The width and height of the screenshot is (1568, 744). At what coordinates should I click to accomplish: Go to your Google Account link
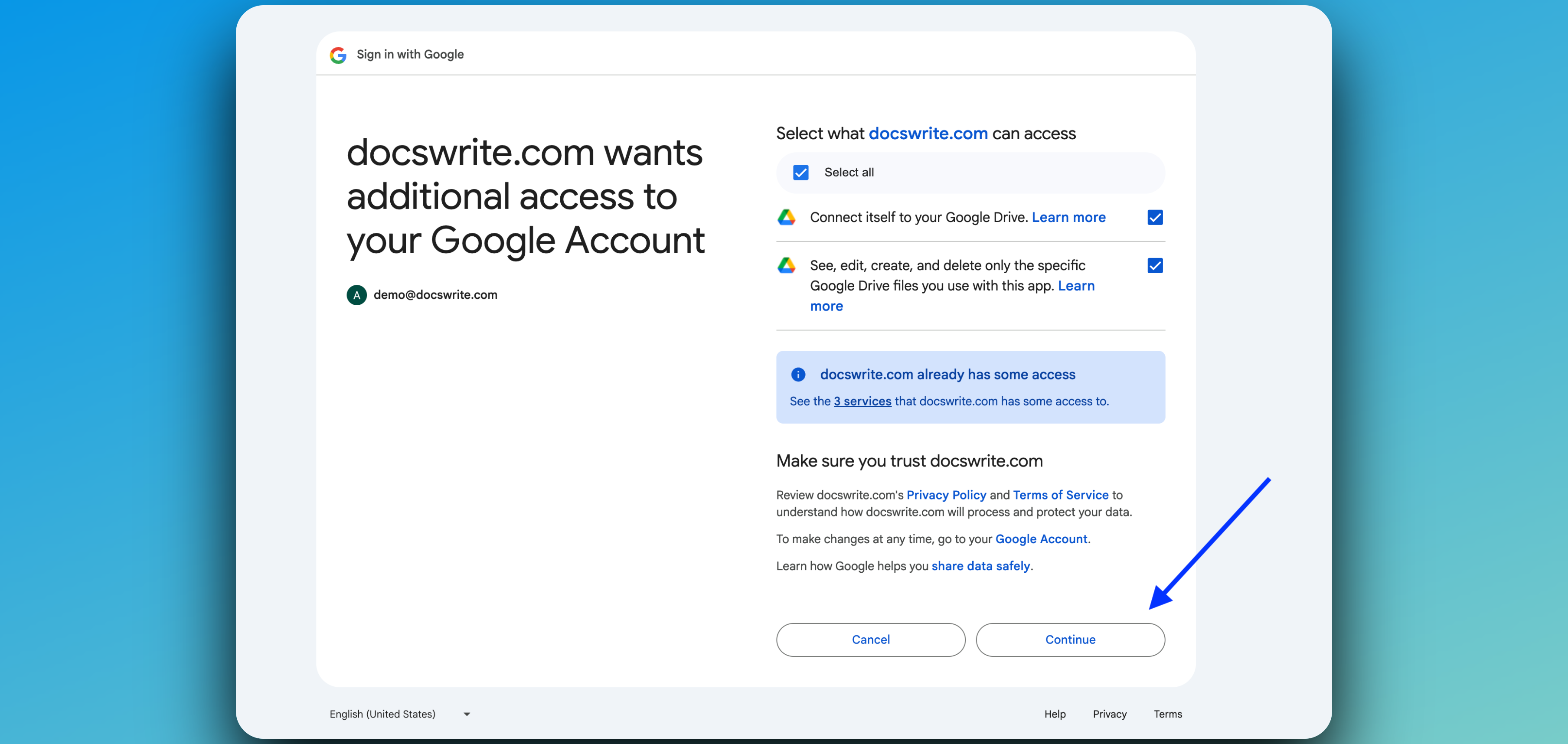pyautogui.click(x=1041, y=539)
